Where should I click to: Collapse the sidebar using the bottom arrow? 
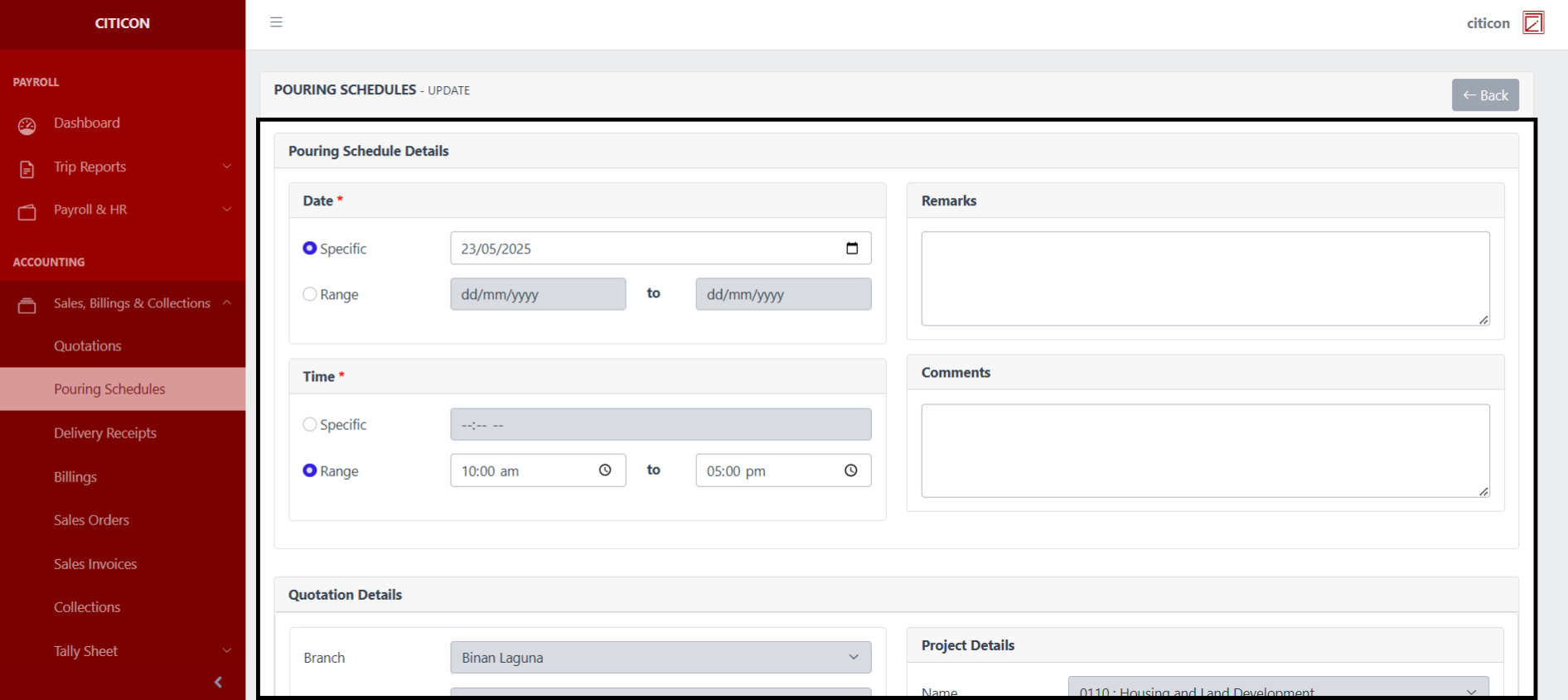[x=218, y=682]
